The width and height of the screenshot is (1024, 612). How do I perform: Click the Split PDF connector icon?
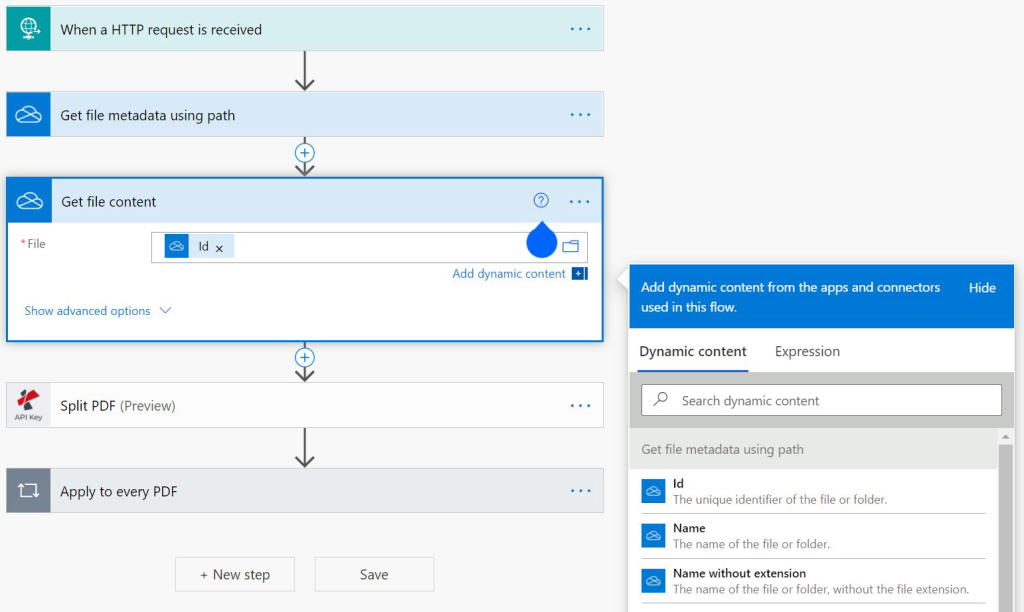point(28,406)
